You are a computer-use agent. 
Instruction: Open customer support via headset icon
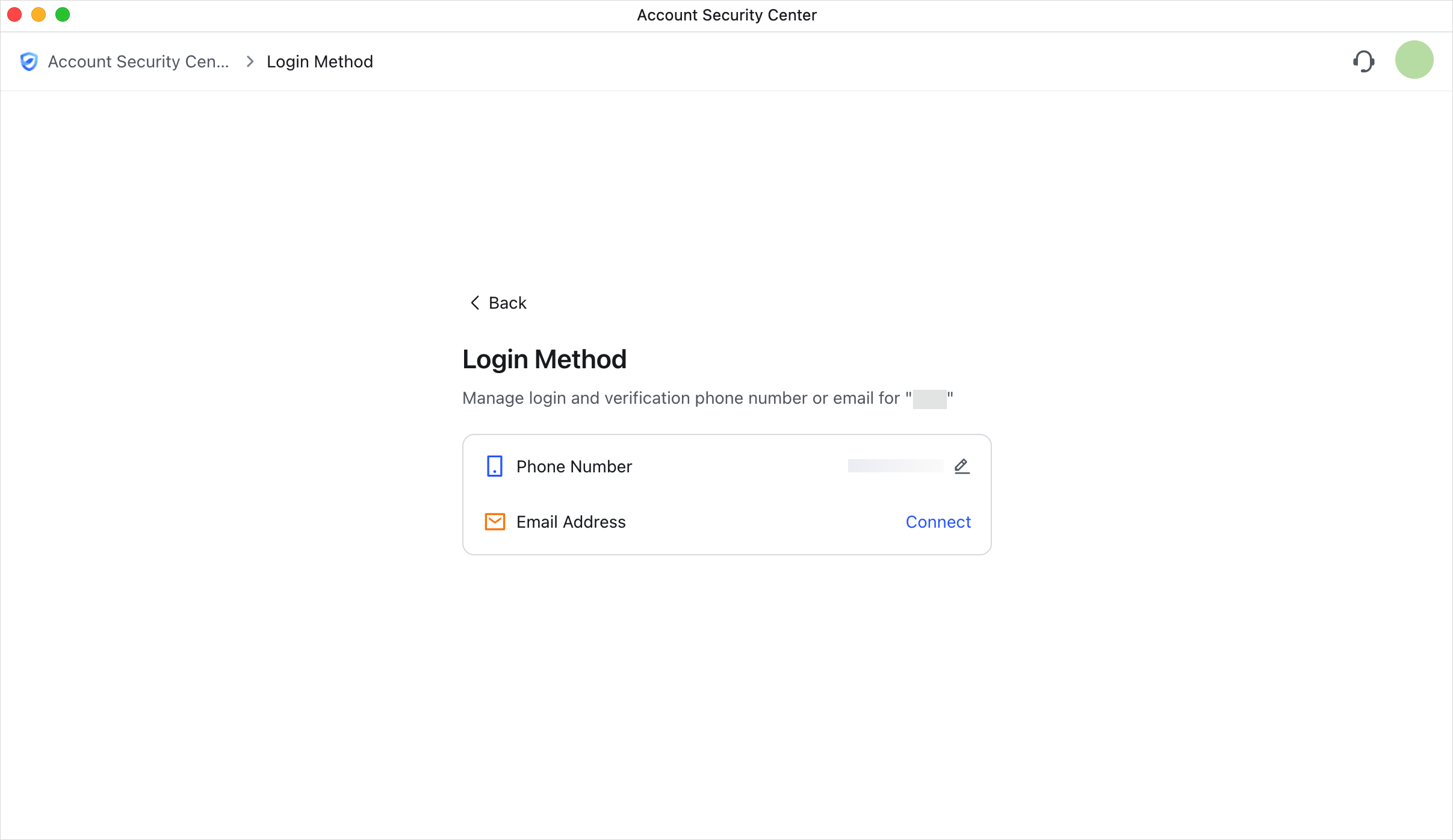tap(1364, 61)
